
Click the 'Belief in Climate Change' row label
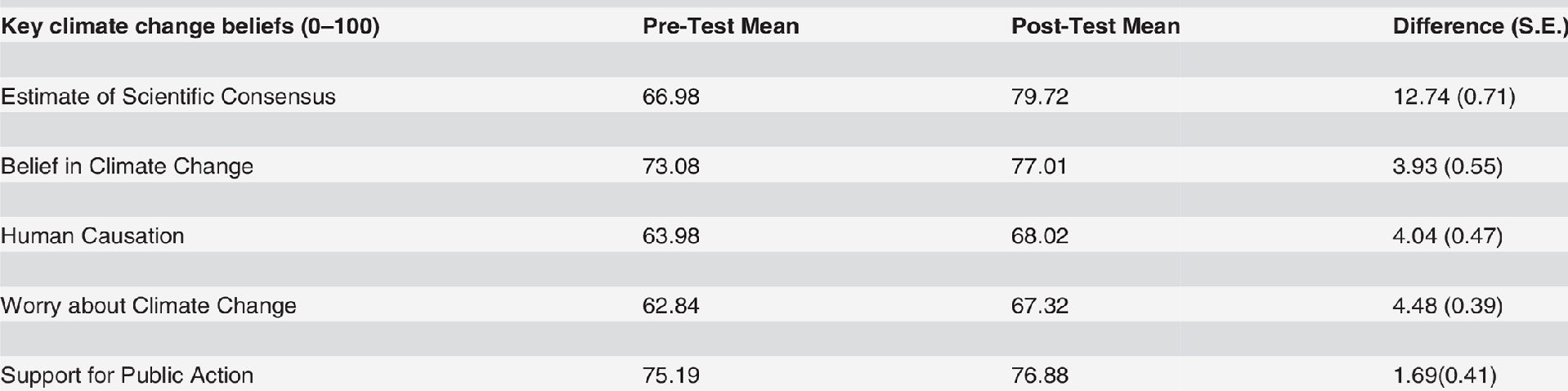click(128, 166)
